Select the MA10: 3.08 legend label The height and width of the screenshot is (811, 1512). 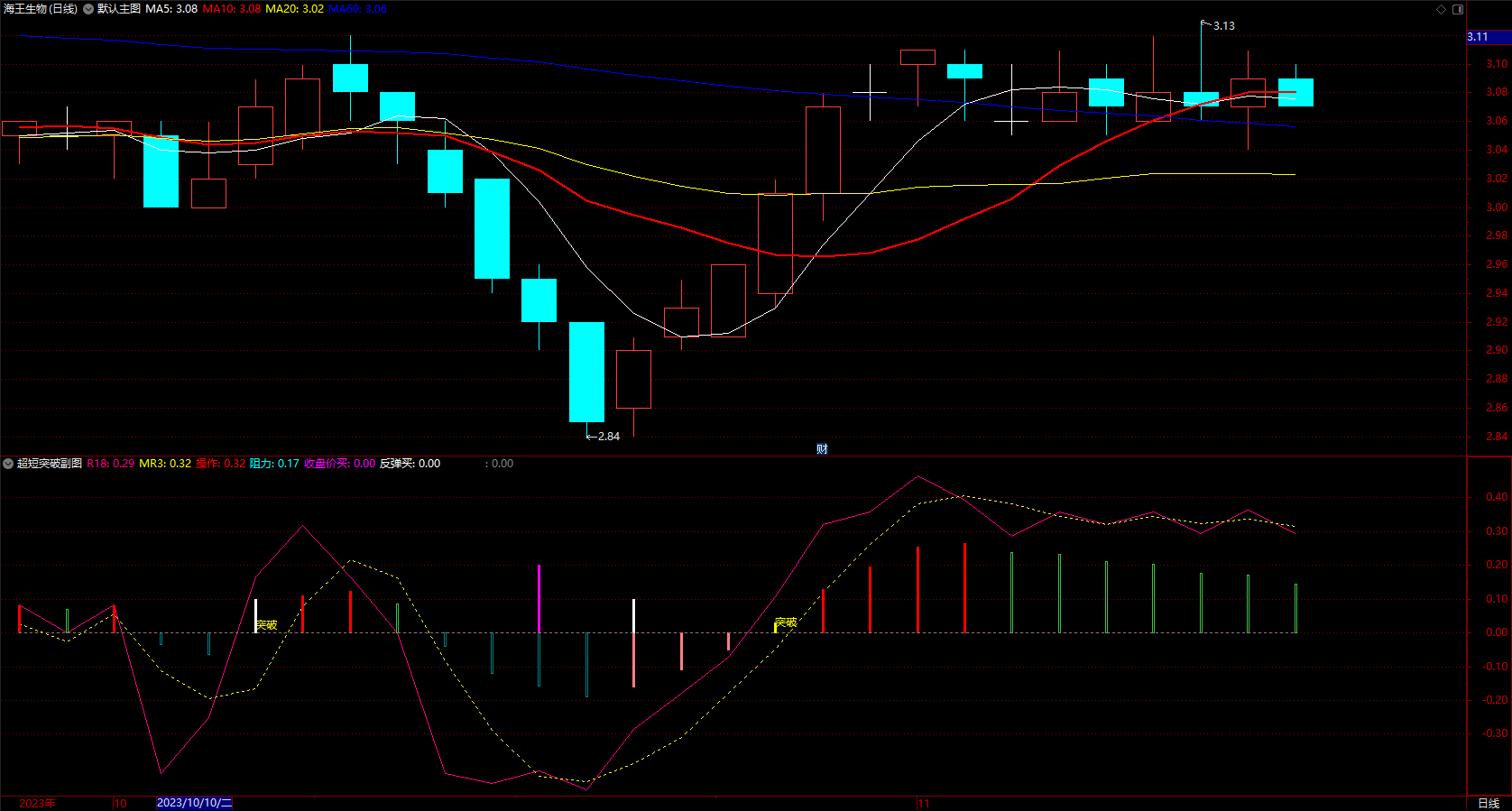point(232,9)
